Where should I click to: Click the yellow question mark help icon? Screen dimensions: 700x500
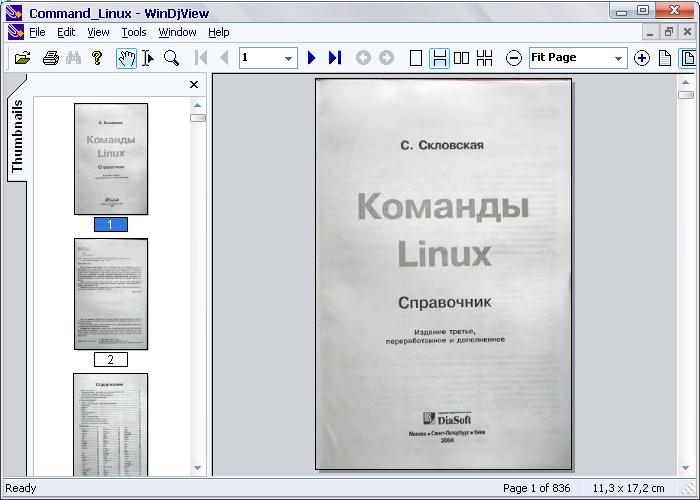(x=97, y=58)
